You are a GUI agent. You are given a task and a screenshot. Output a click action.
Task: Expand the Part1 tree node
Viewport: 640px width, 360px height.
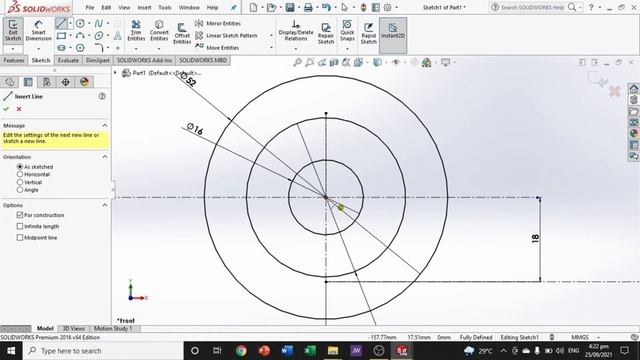116,73
